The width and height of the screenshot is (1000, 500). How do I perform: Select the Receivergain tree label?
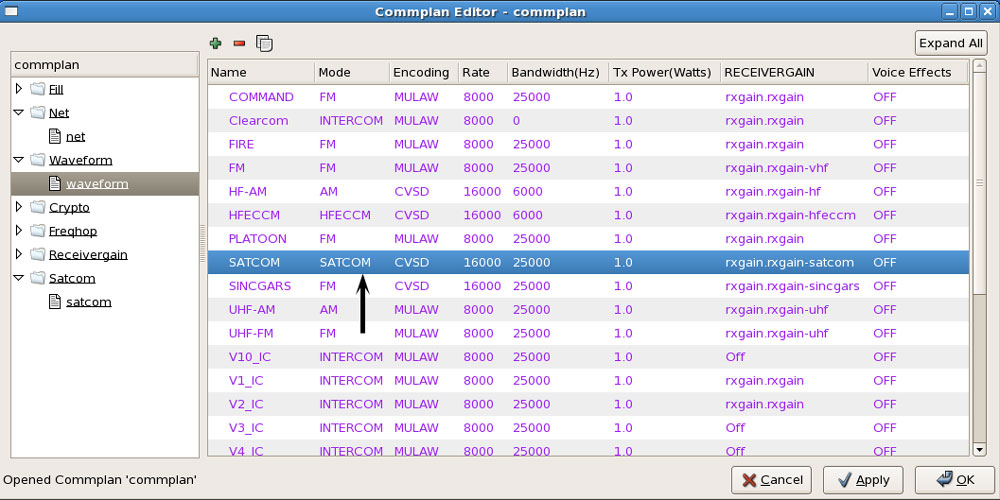pos(88,254)
